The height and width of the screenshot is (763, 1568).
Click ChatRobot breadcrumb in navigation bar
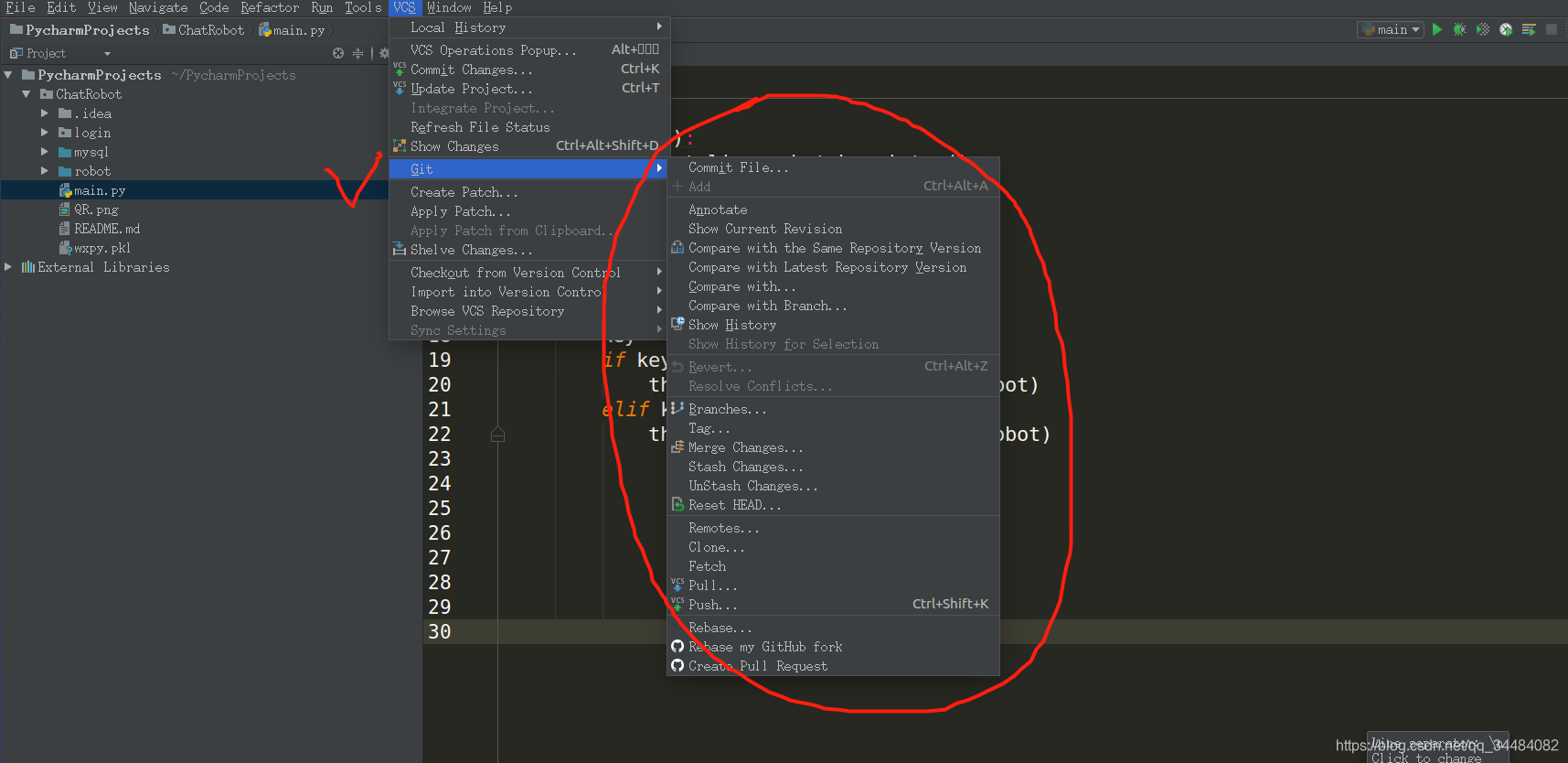(x=204, y=30)
